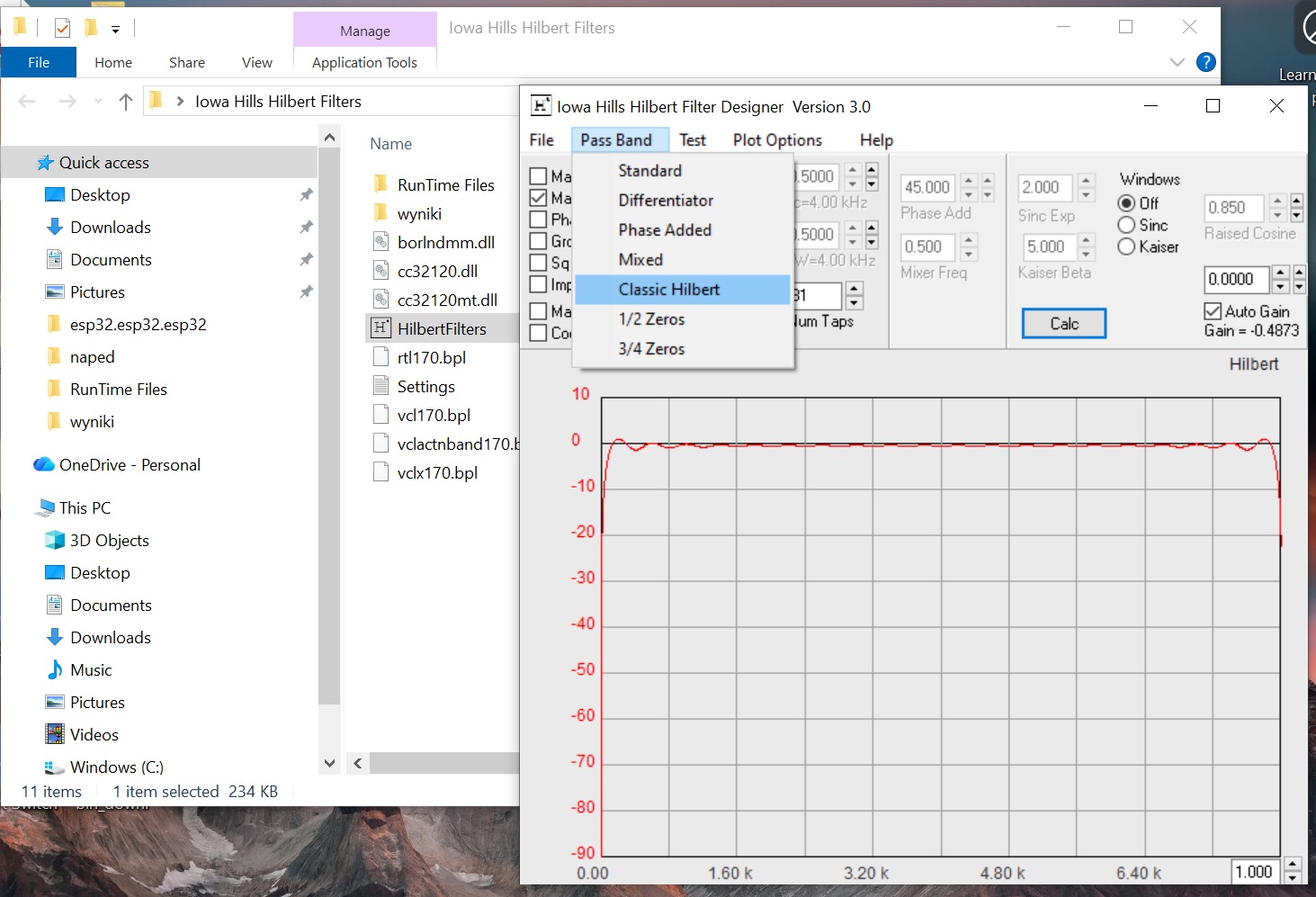Increase Num Taps with its up arrow

(855, 288)
